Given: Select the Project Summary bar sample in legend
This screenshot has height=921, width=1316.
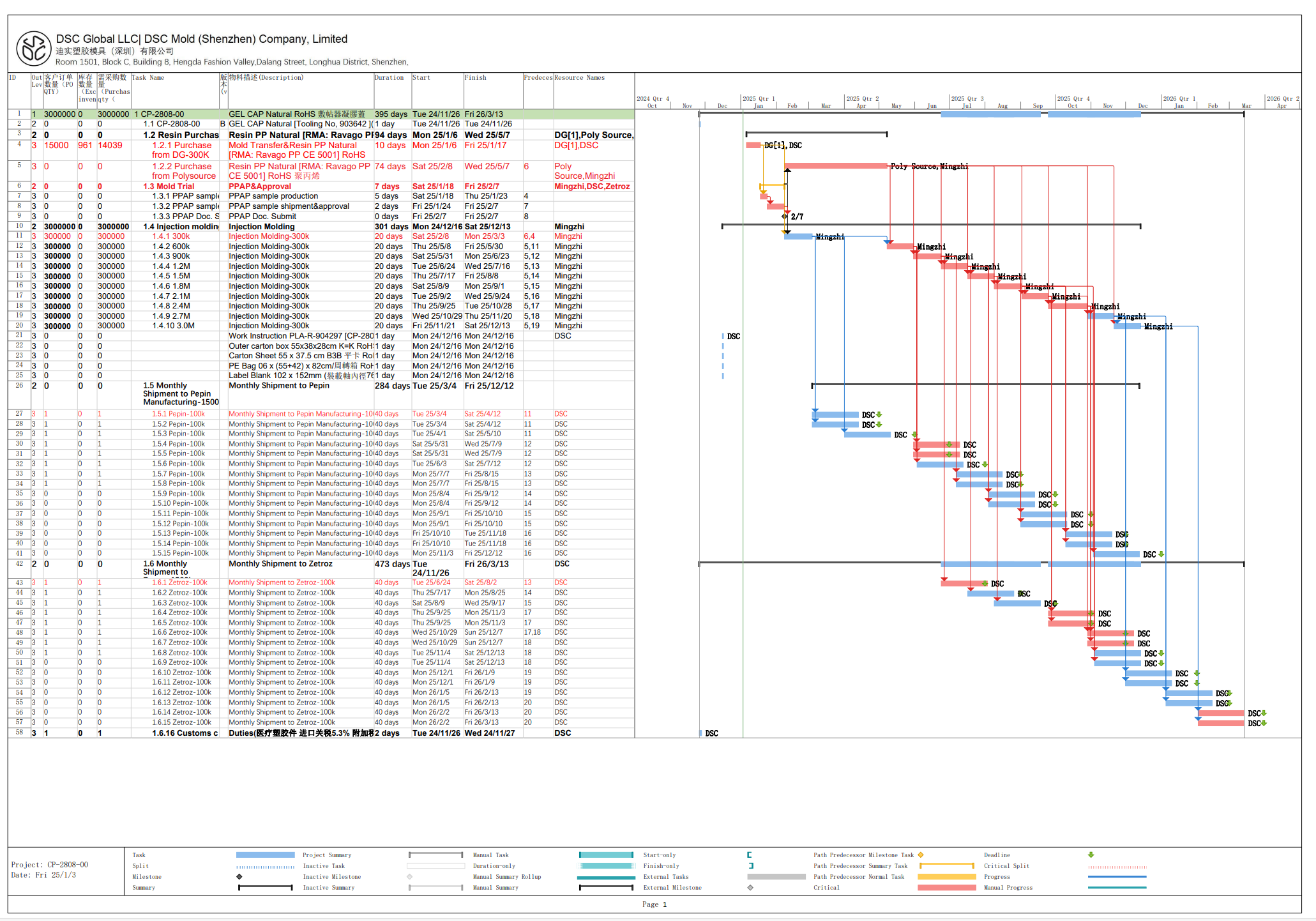Looking at the screenshot, I should tap(435, 855).
